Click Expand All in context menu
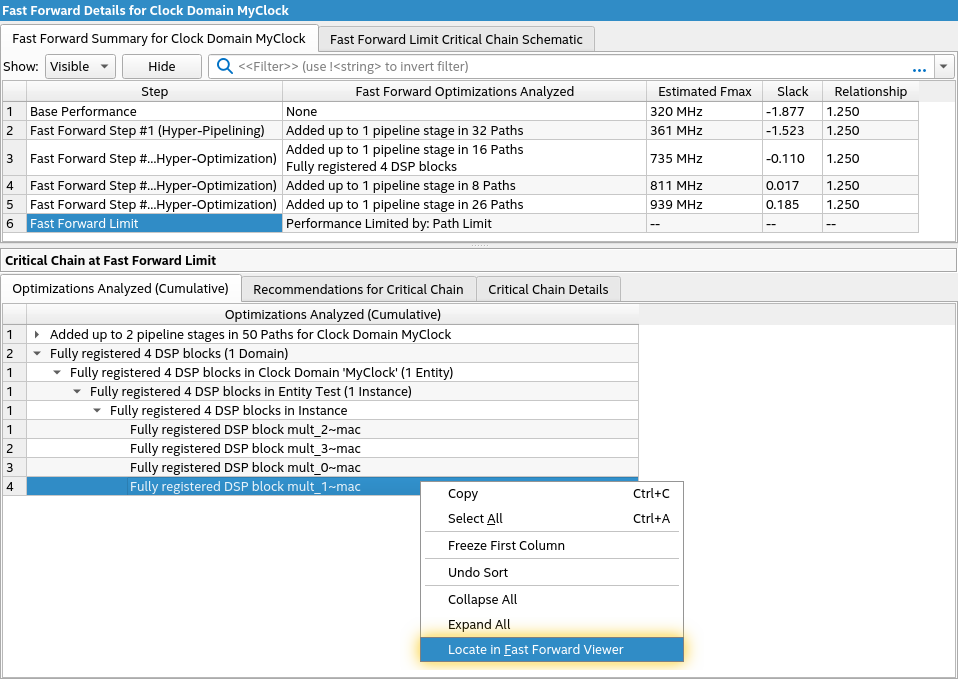Screen dimensions: 958x679 479,625
